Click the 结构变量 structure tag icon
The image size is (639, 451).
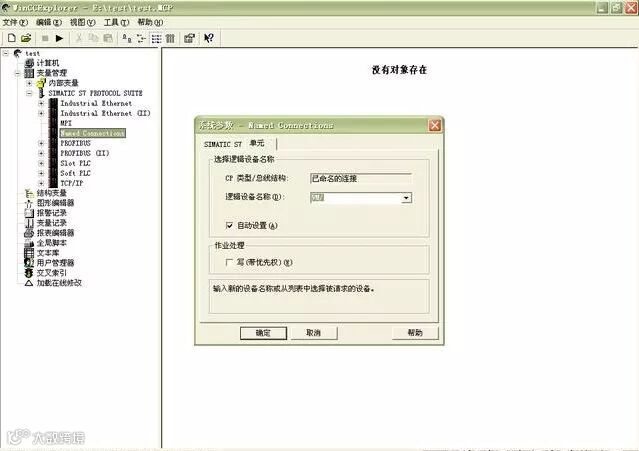pos(29,193)
